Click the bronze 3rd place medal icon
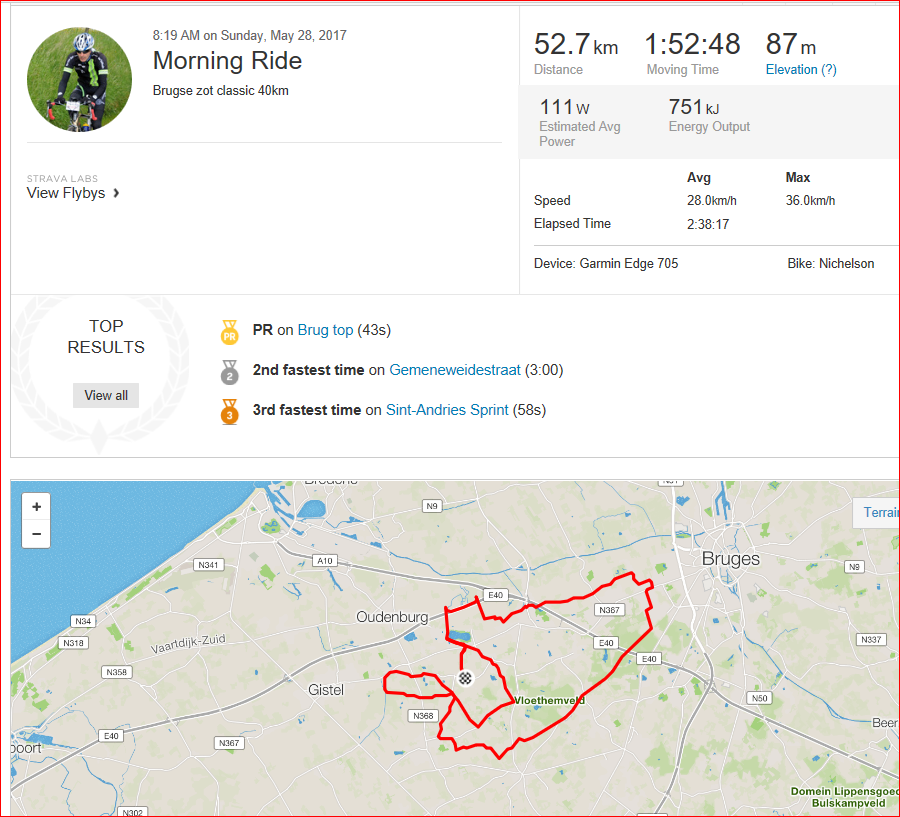900x817 pixels. click(230, 412)
